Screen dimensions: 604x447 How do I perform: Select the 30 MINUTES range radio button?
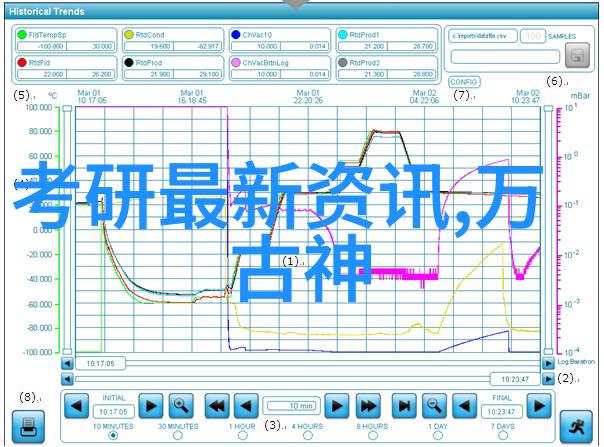178,436
